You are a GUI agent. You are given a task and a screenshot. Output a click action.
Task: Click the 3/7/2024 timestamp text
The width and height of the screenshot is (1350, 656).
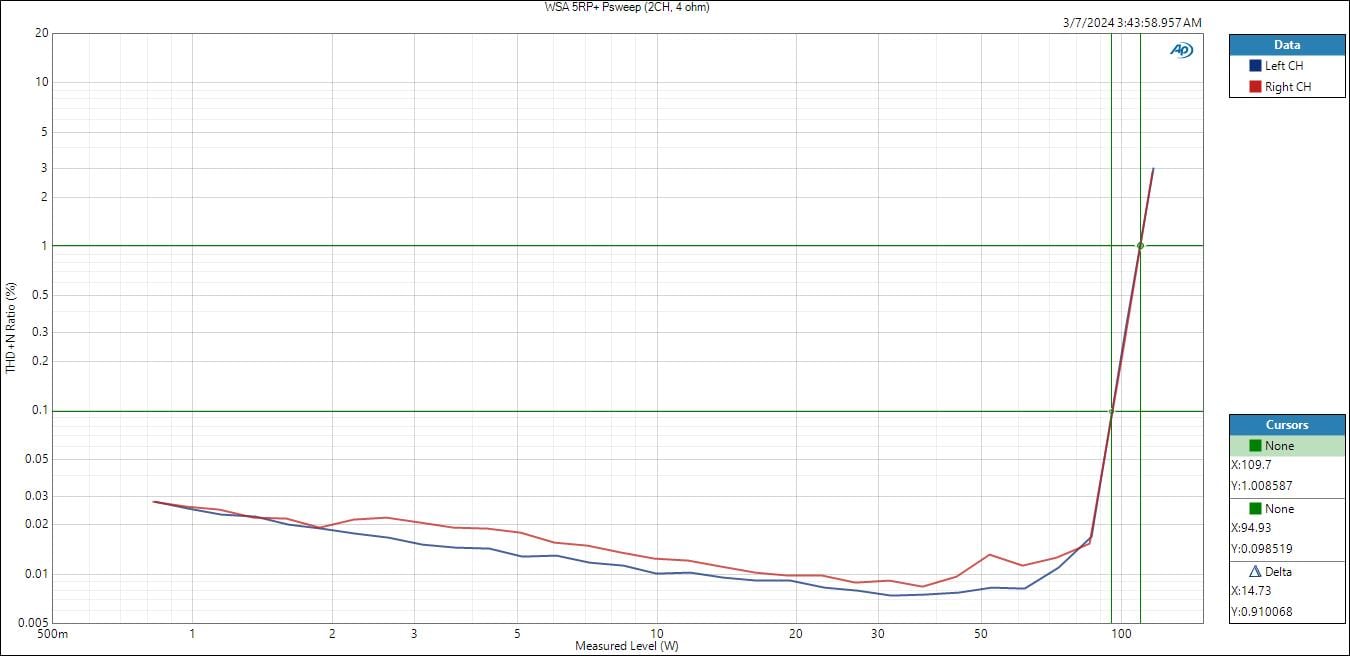pos(1132,22)
